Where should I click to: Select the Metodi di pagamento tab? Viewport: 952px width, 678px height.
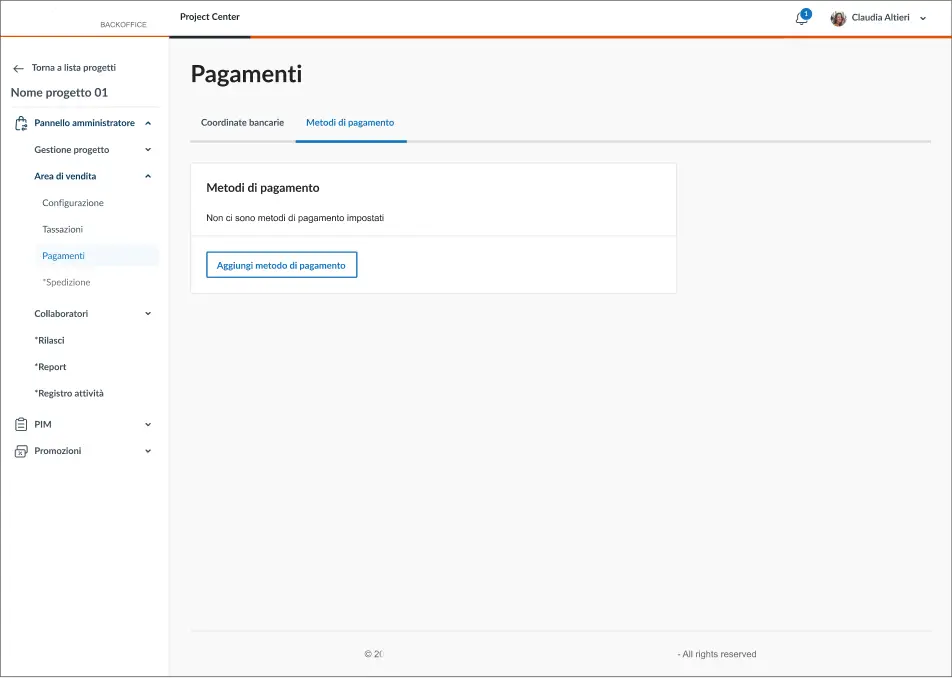350,122
